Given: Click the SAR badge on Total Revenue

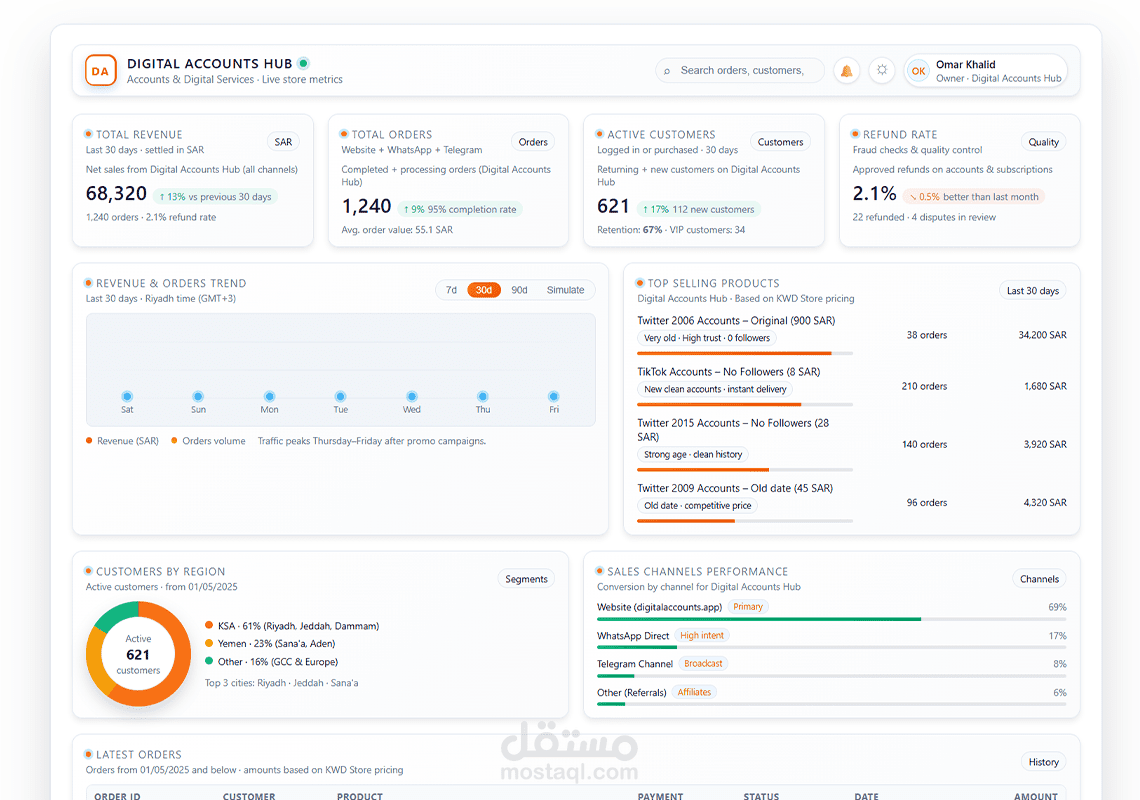Looking at the screenshot, I should pos(284,142).
